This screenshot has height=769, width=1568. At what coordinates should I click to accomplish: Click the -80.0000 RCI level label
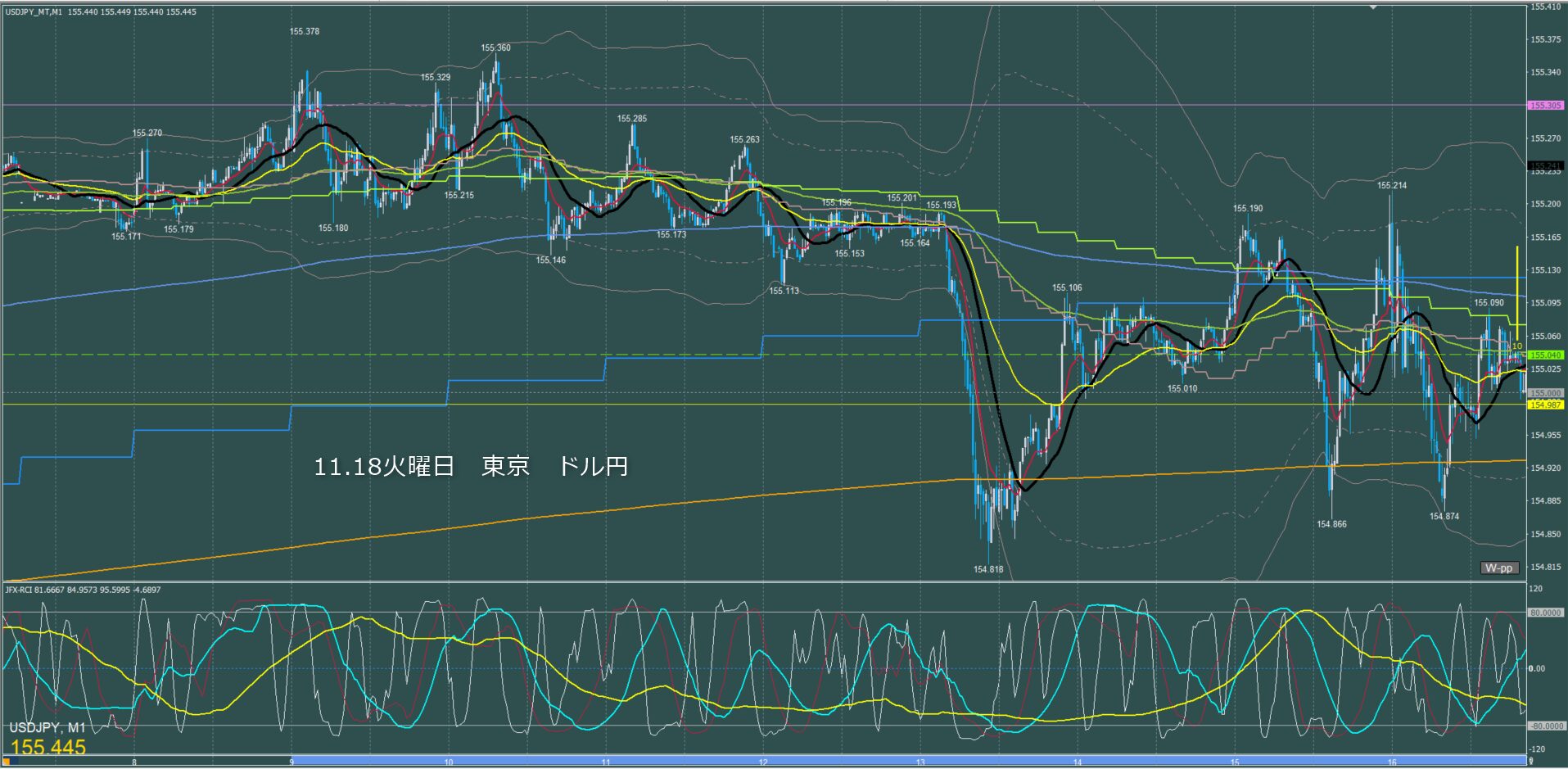[x=1545, y=726]
